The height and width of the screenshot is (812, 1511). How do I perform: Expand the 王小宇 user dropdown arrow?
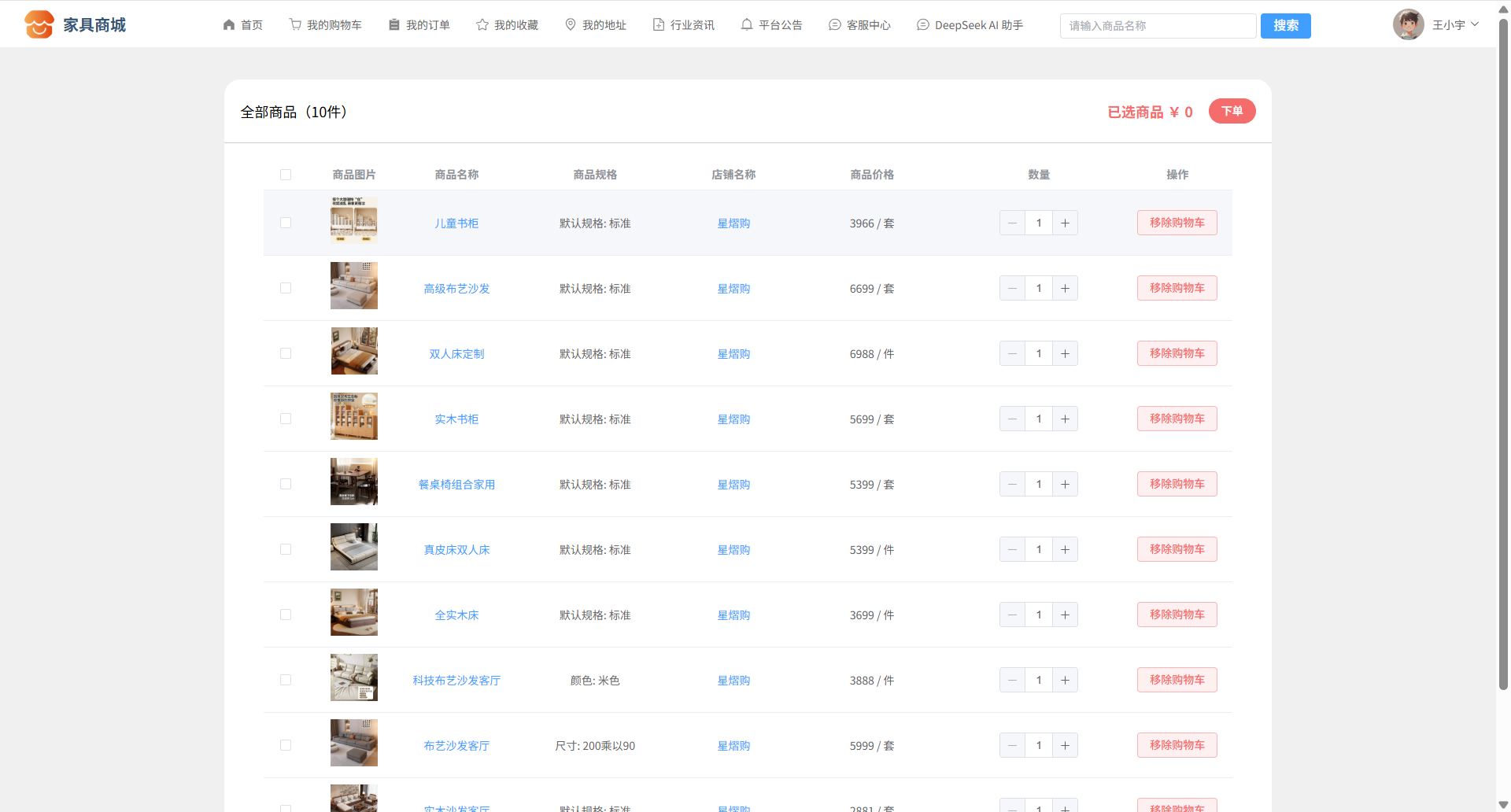(x=1475, y=24)
